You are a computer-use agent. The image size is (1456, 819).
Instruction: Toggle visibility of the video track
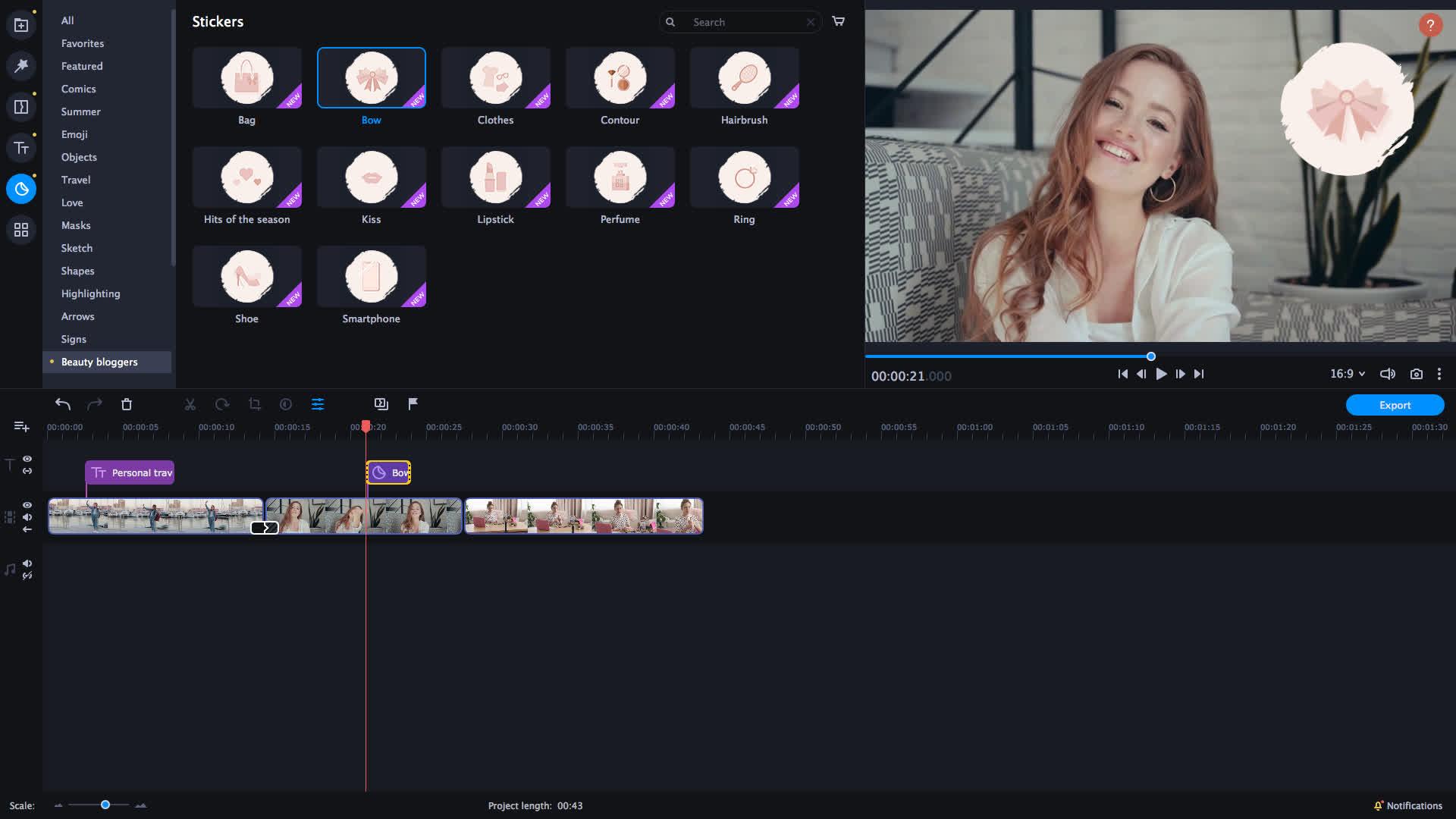point(27,504)
